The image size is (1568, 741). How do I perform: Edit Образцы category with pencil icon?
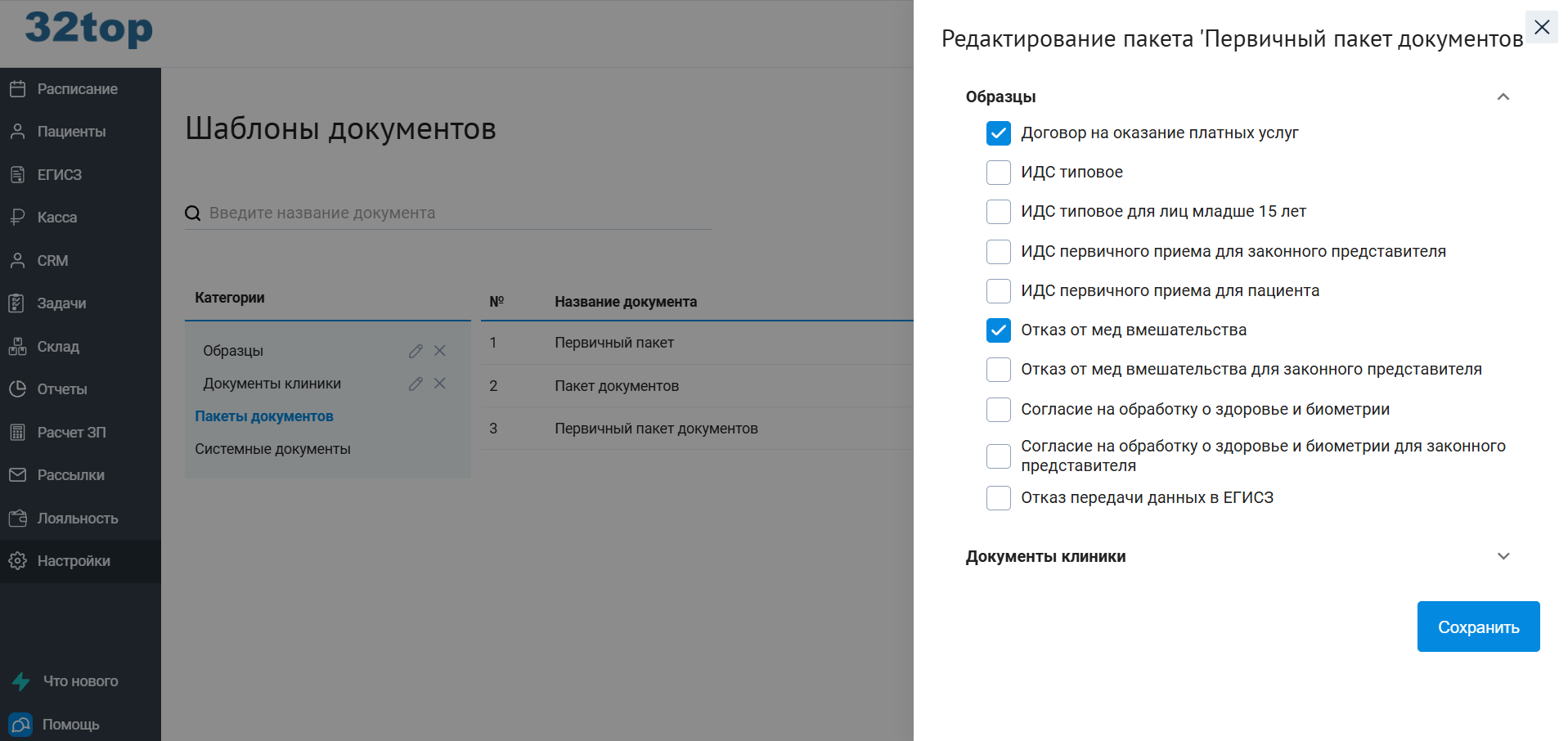[x=416, y=351]
